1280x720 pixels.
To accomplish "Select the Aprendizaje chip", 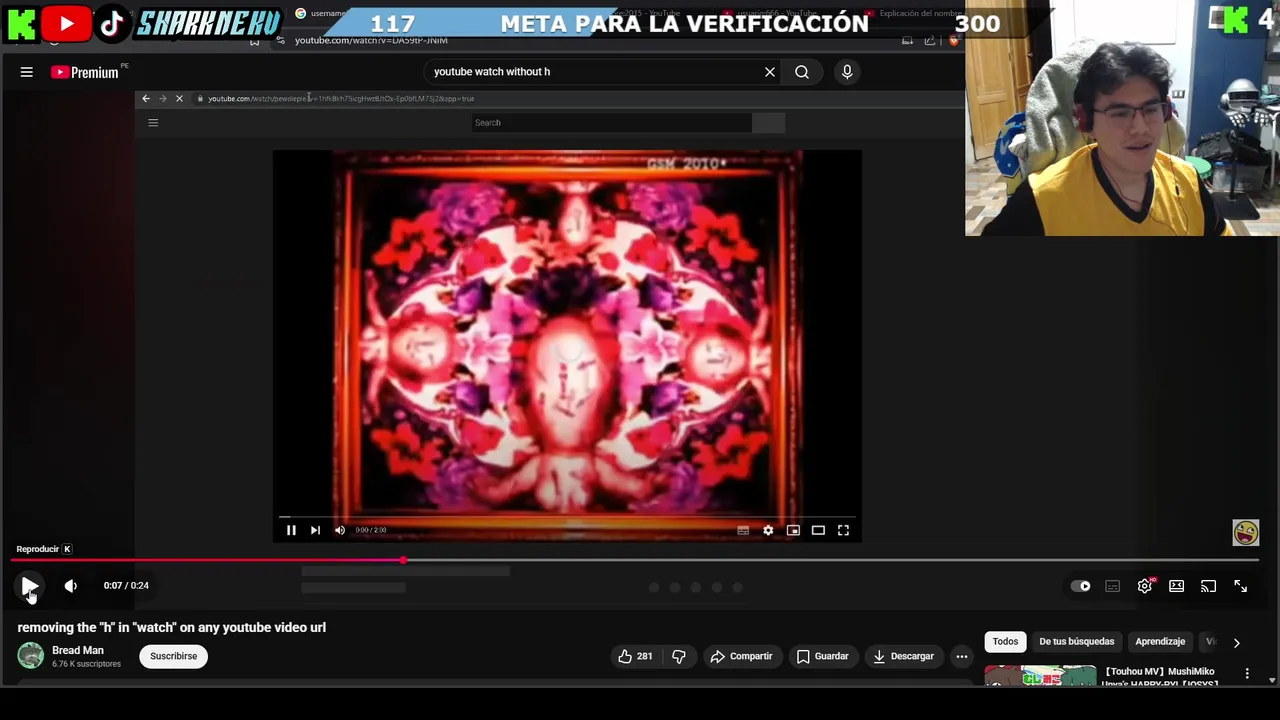I will point(1160,642).
